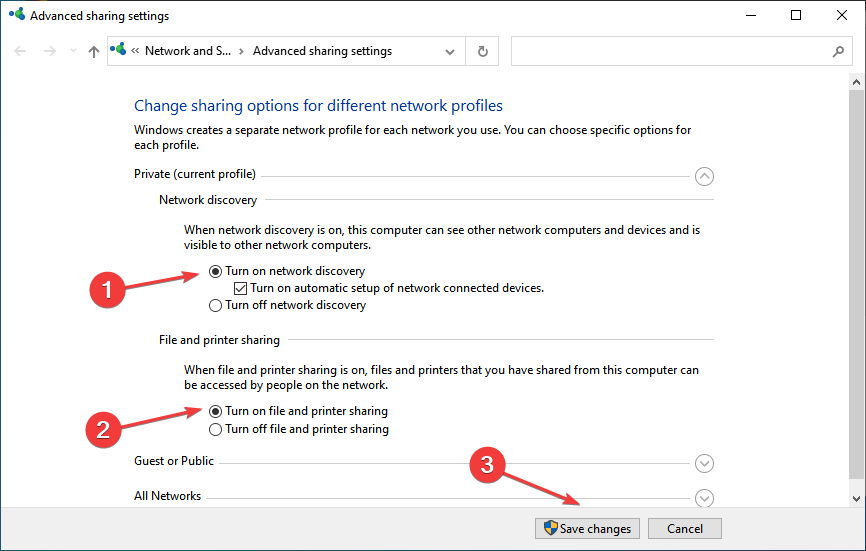Collapse the Private profile section

[x=704, y=176]
